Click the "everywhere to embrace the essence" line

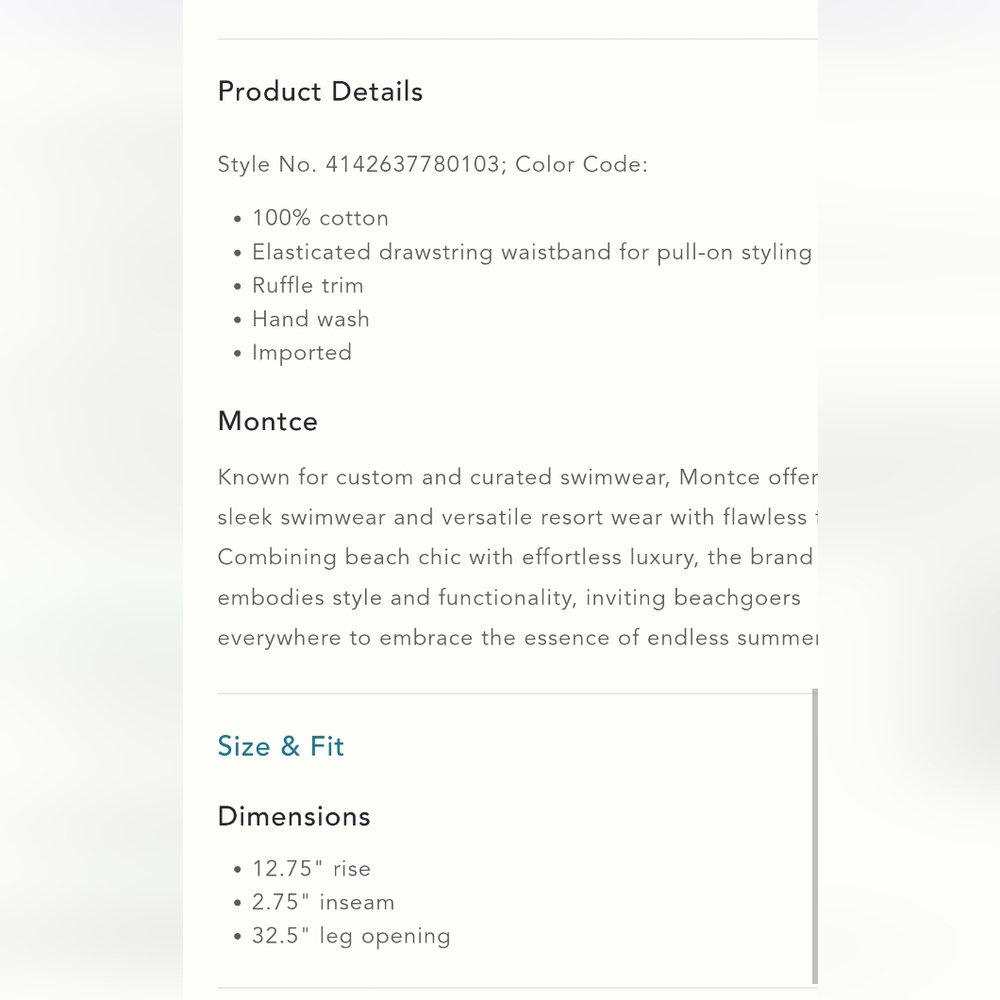517,638
